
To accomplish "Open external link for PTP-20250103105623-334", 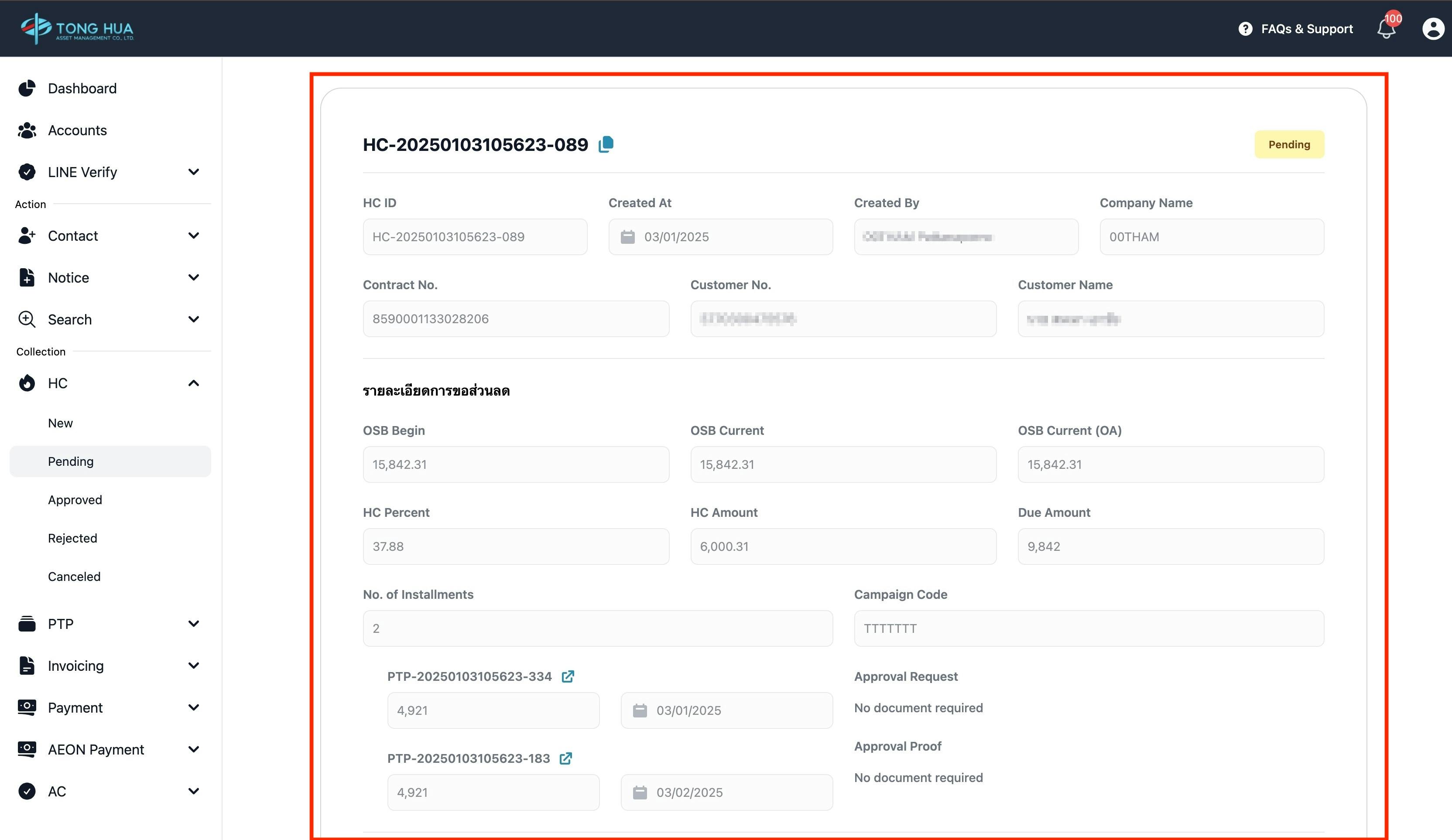I will pos(568,676).
